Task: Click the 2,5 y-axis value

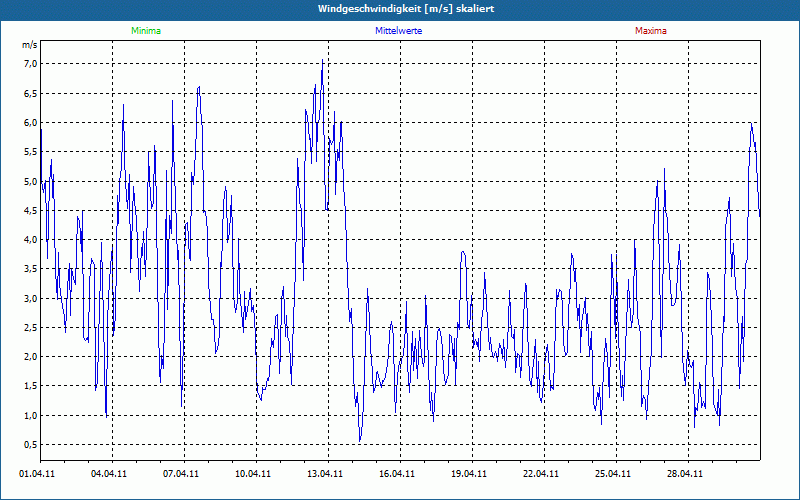Action: click(x=31, y=328)
